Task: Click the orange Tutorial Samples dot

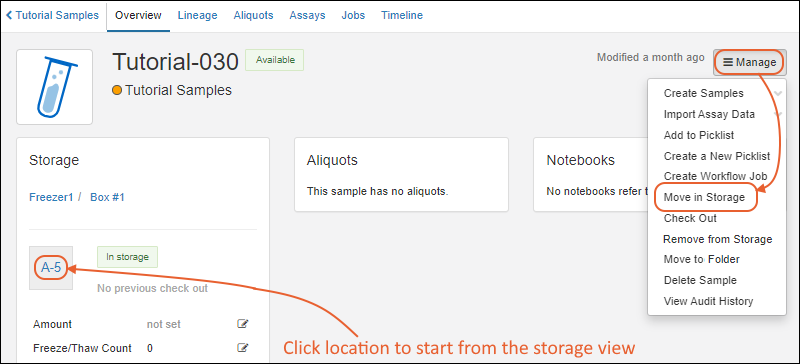Action: pos(117,91)
